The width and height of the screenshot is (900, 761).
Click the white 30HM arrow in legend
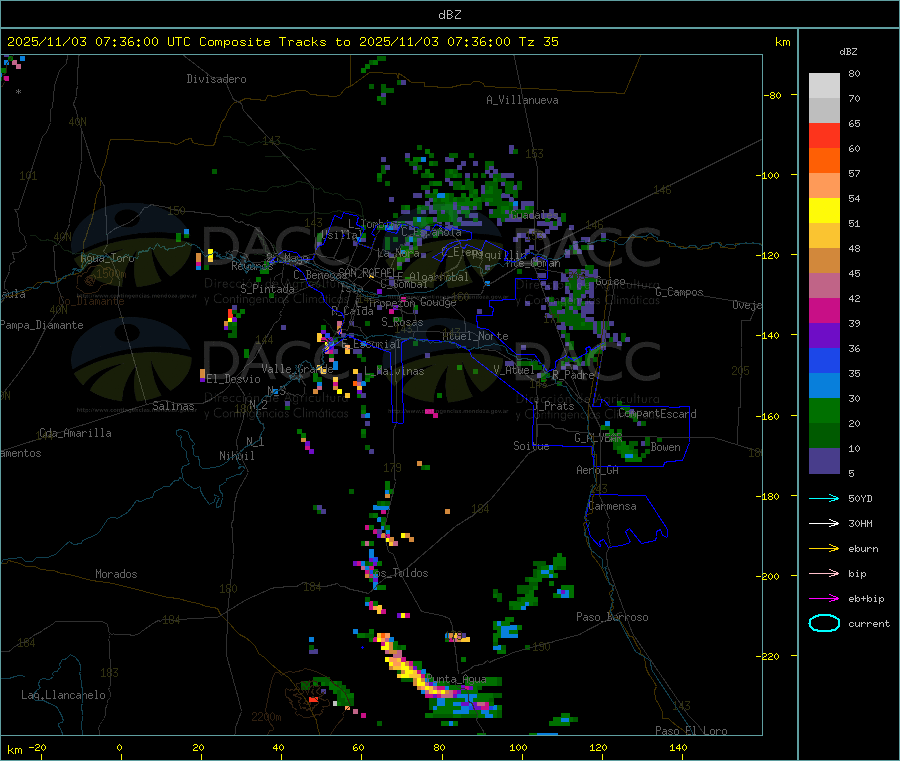[x=824, y=523]
